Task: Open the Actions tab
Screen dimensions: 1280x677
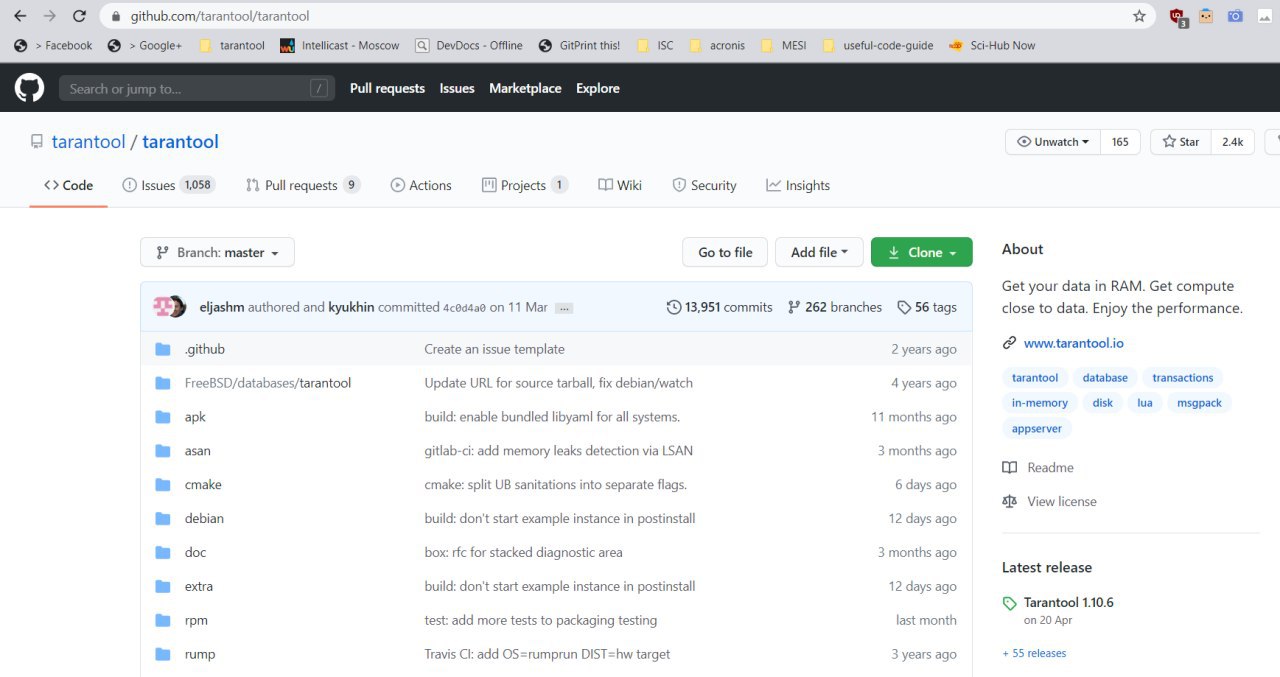Action: (421, 185)
